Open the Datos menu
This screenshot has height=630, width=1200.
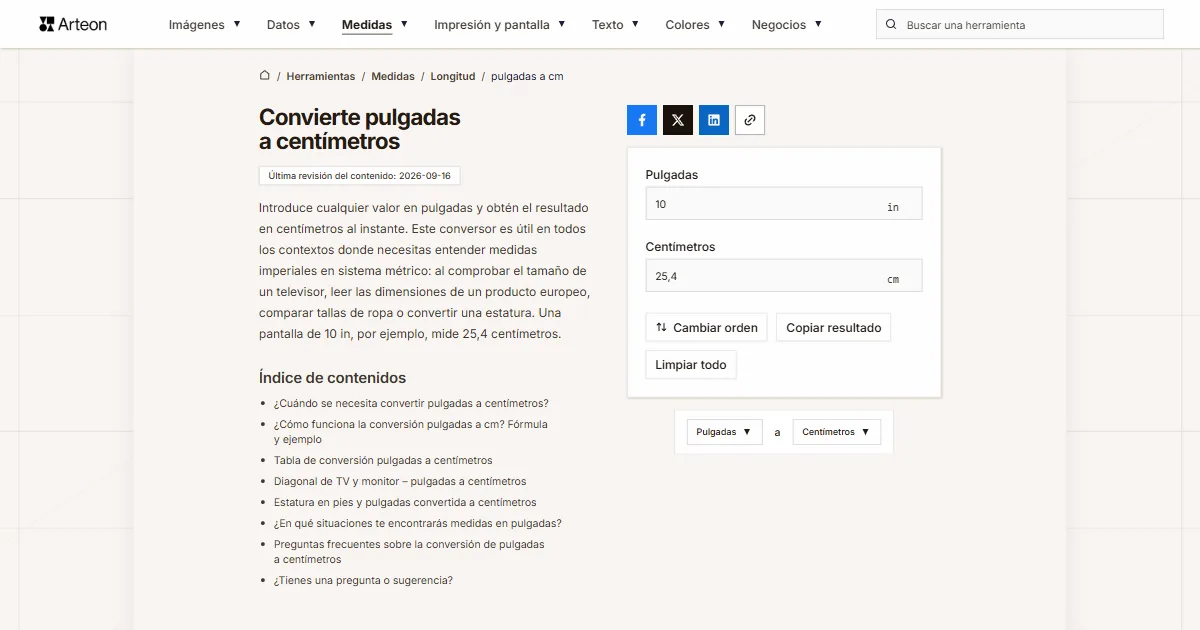[x=291, y=24]
